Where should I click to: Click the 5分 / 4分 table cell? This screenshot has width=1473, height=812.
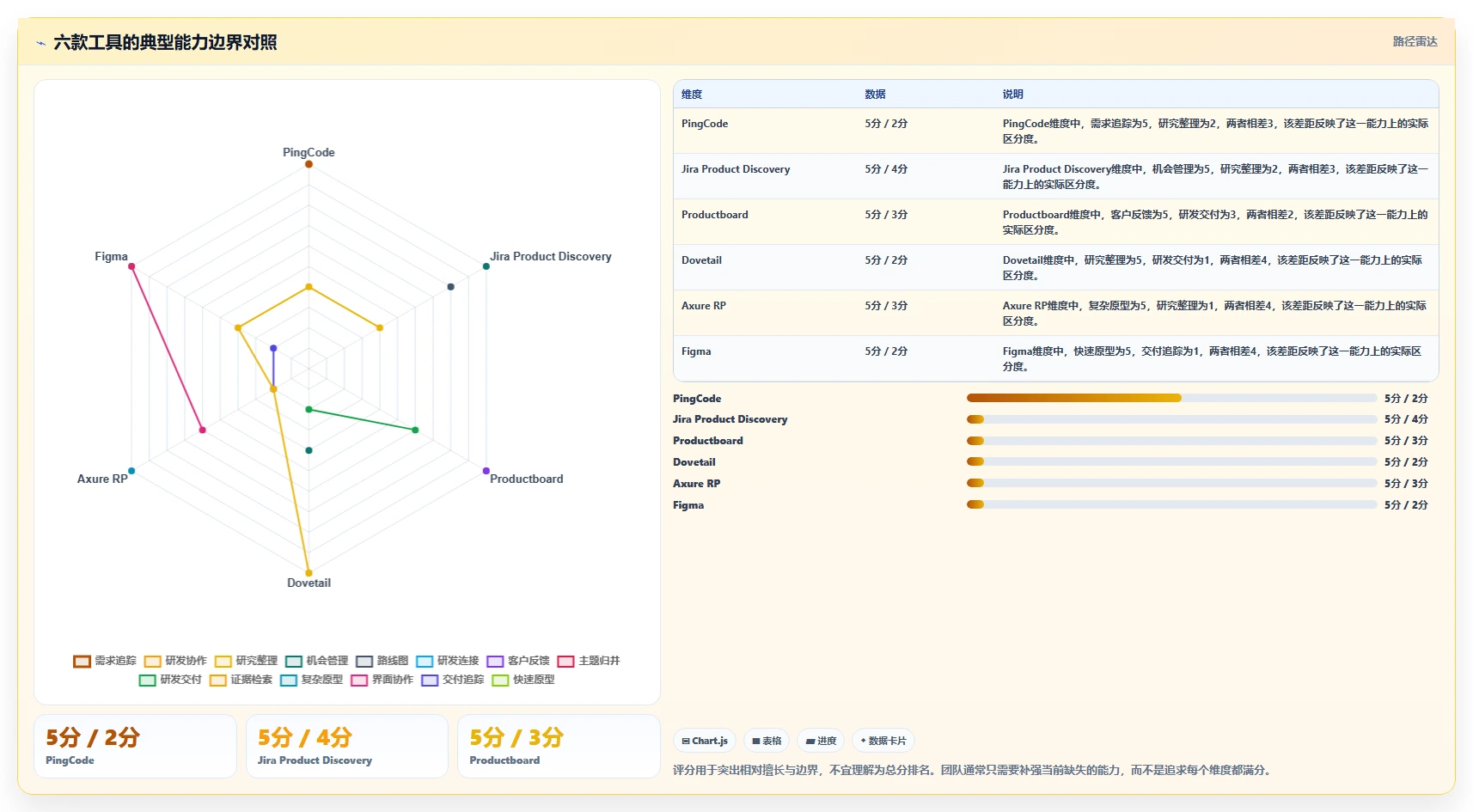click(886, 169)
